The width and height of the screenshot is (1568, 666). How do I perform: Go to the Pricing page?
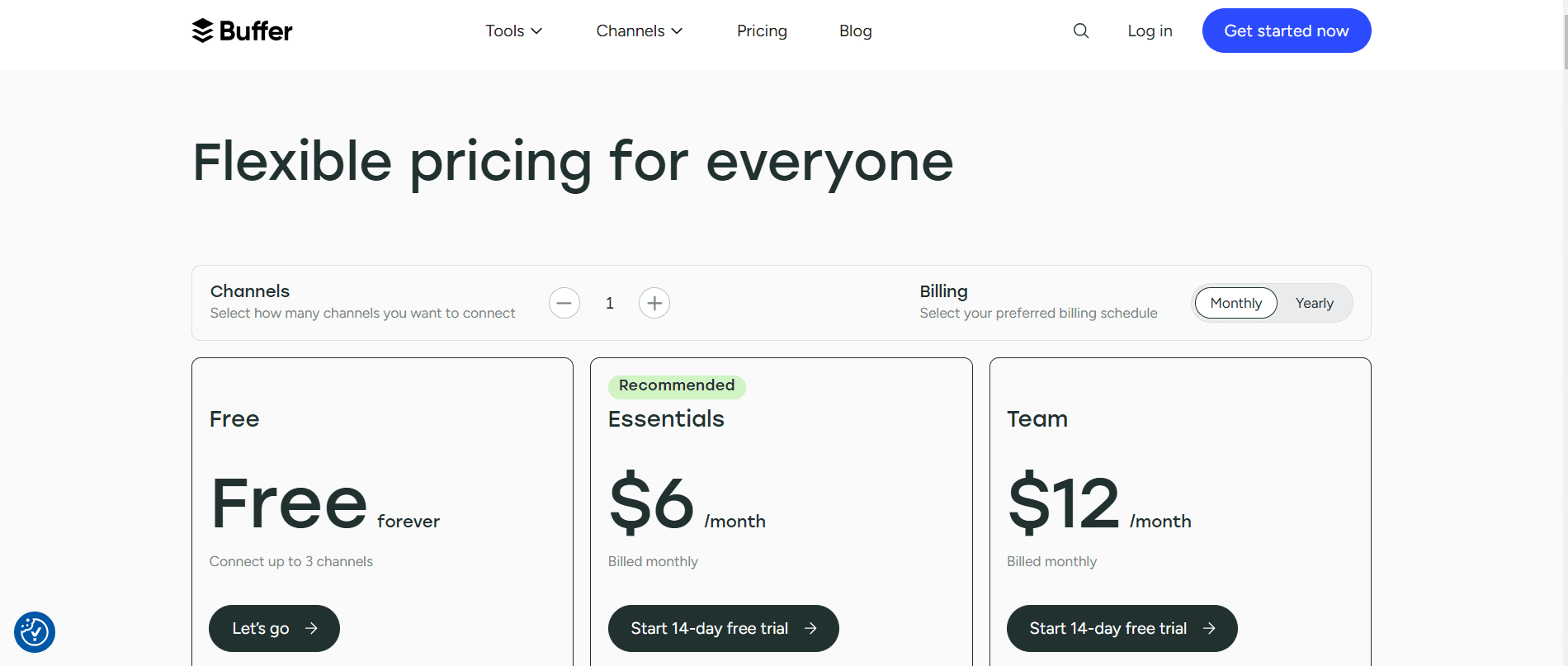click(762, 31)
